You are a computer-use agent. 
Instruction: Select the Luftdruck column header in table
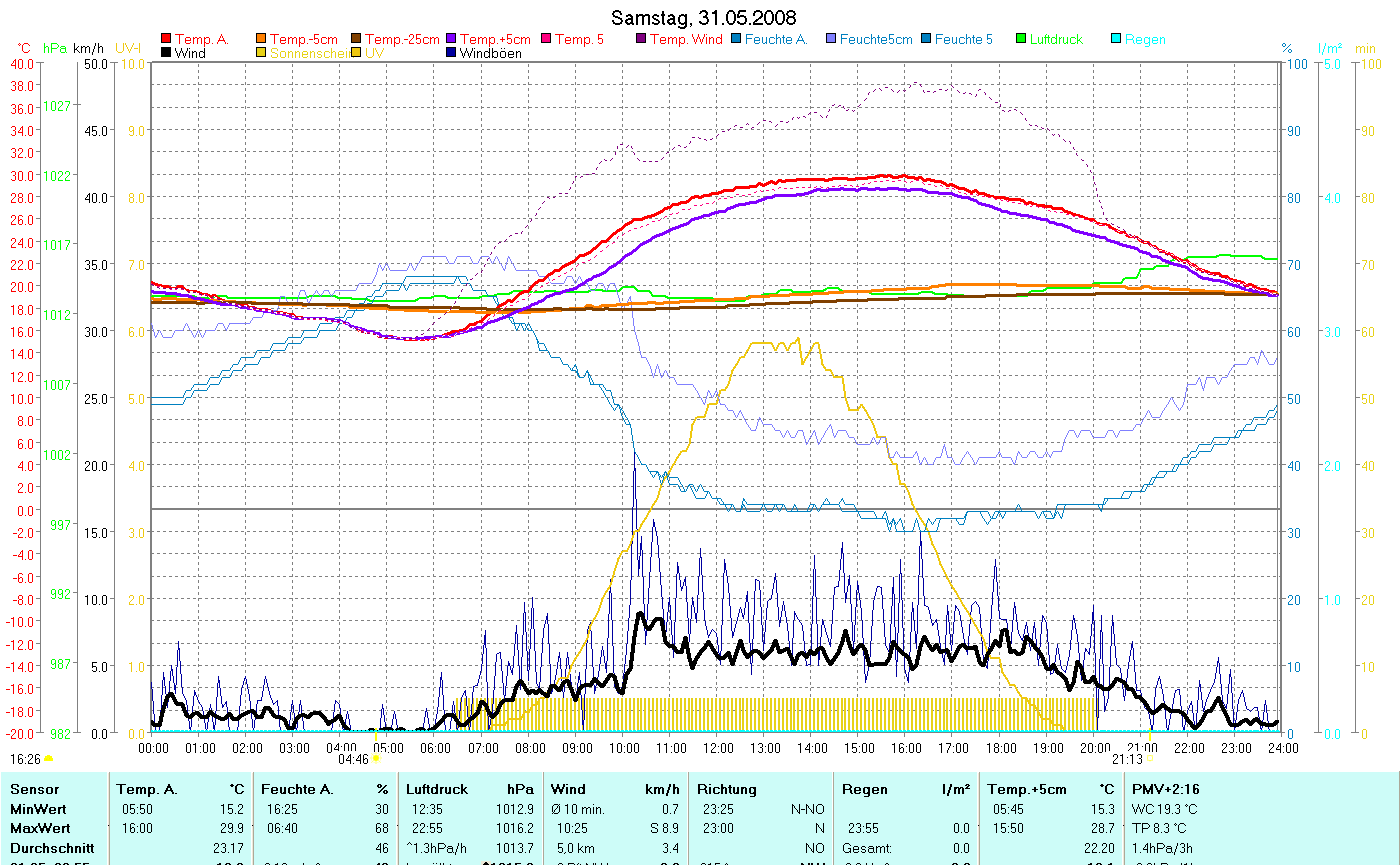click(x=436, y=789)
